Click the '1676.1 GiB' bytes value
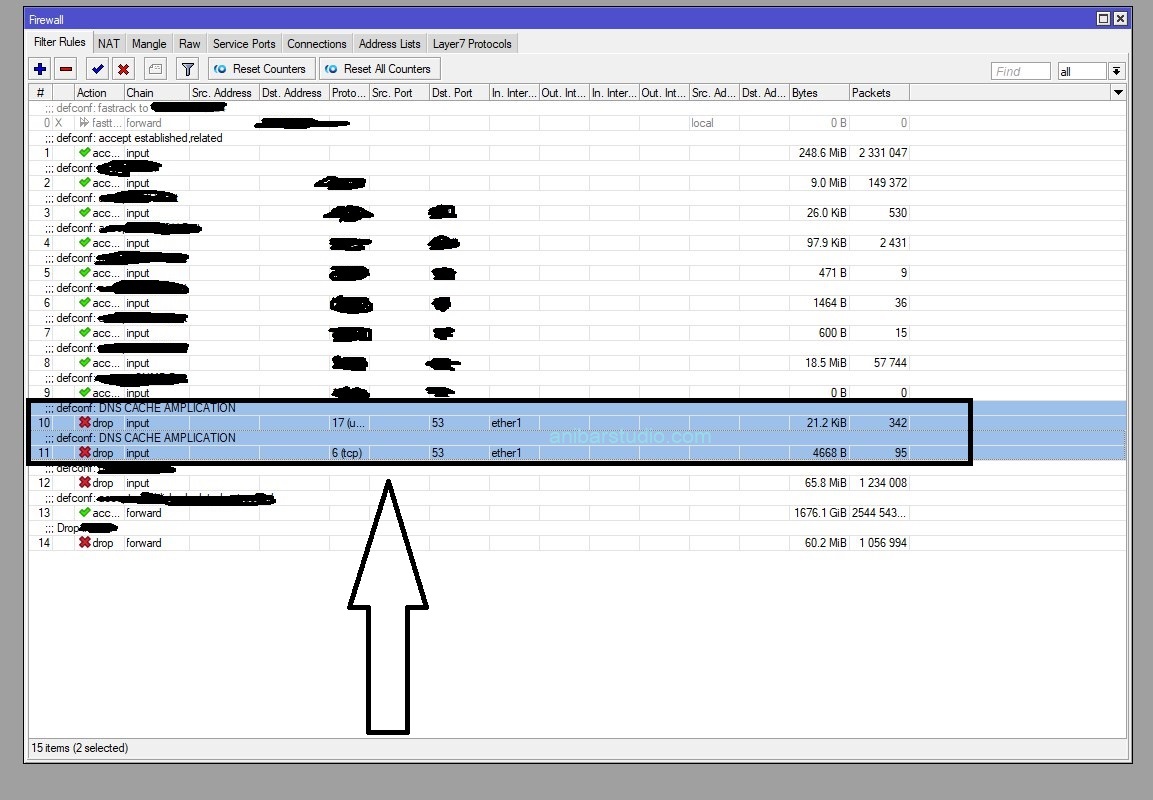1153x800 pixels. click(x=820, y=513)
